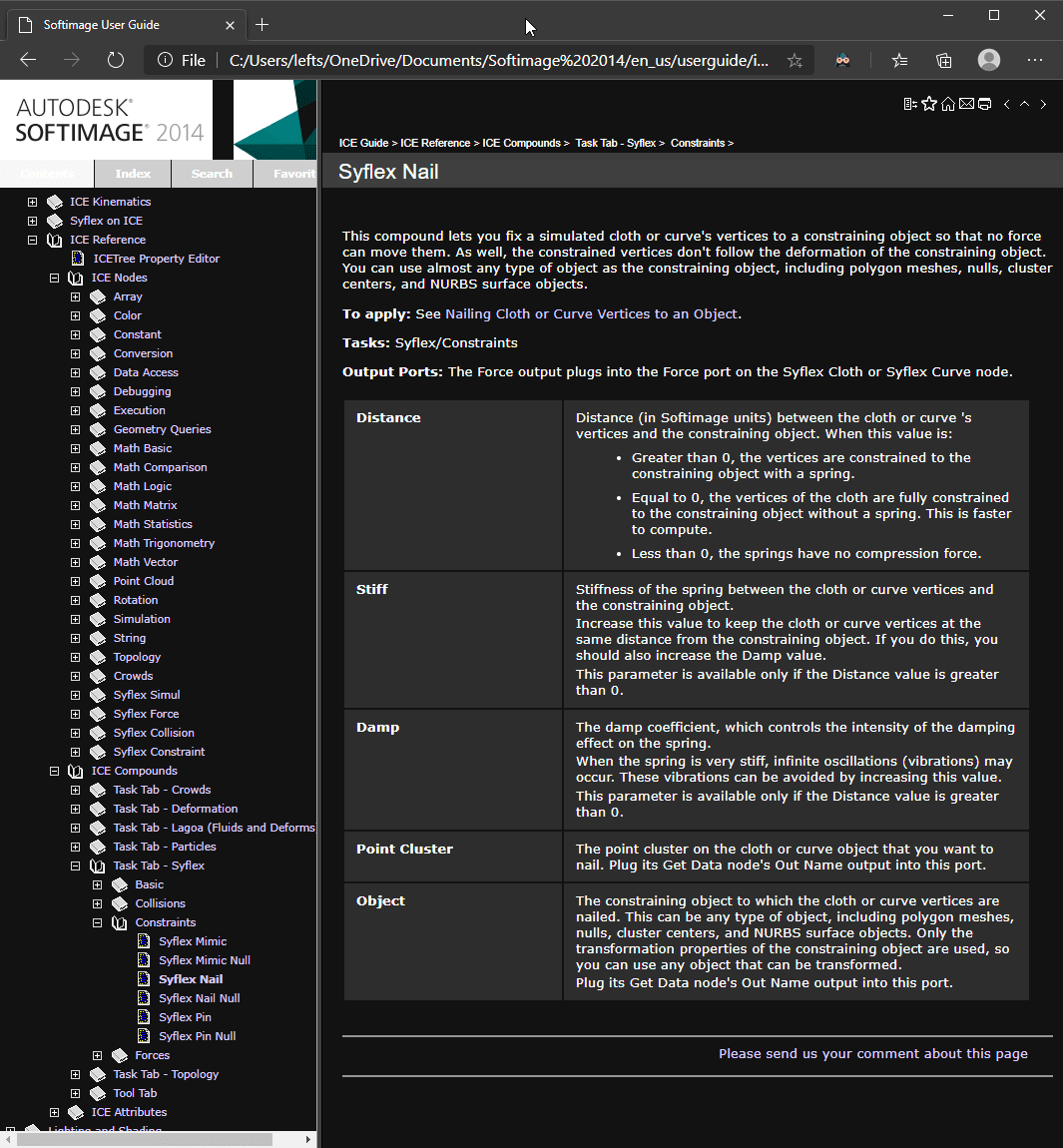Click the Syflex Pin page icon
Viewport: 1063px width, 1148px height.
pos(144,1017)
